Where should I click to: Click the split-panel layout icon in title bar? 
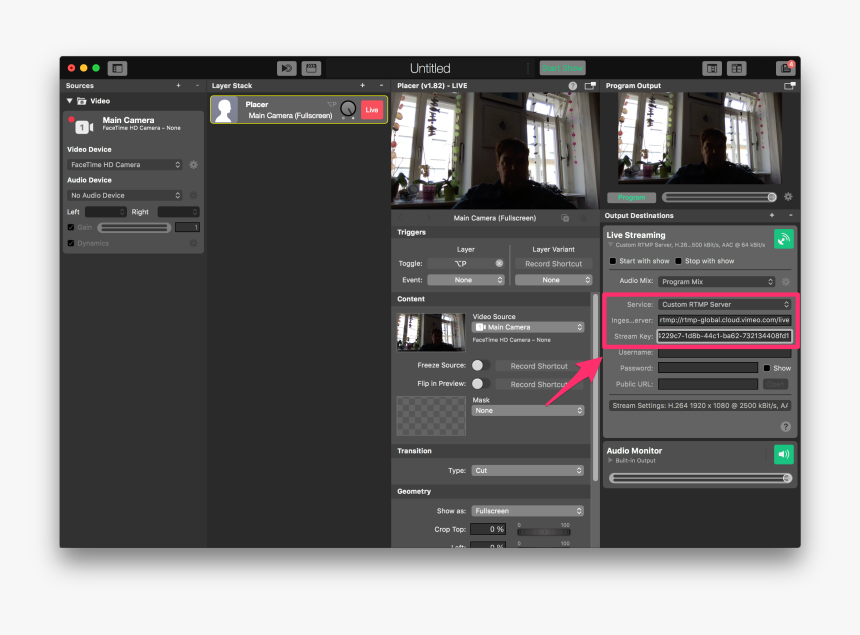pos(737,68)
